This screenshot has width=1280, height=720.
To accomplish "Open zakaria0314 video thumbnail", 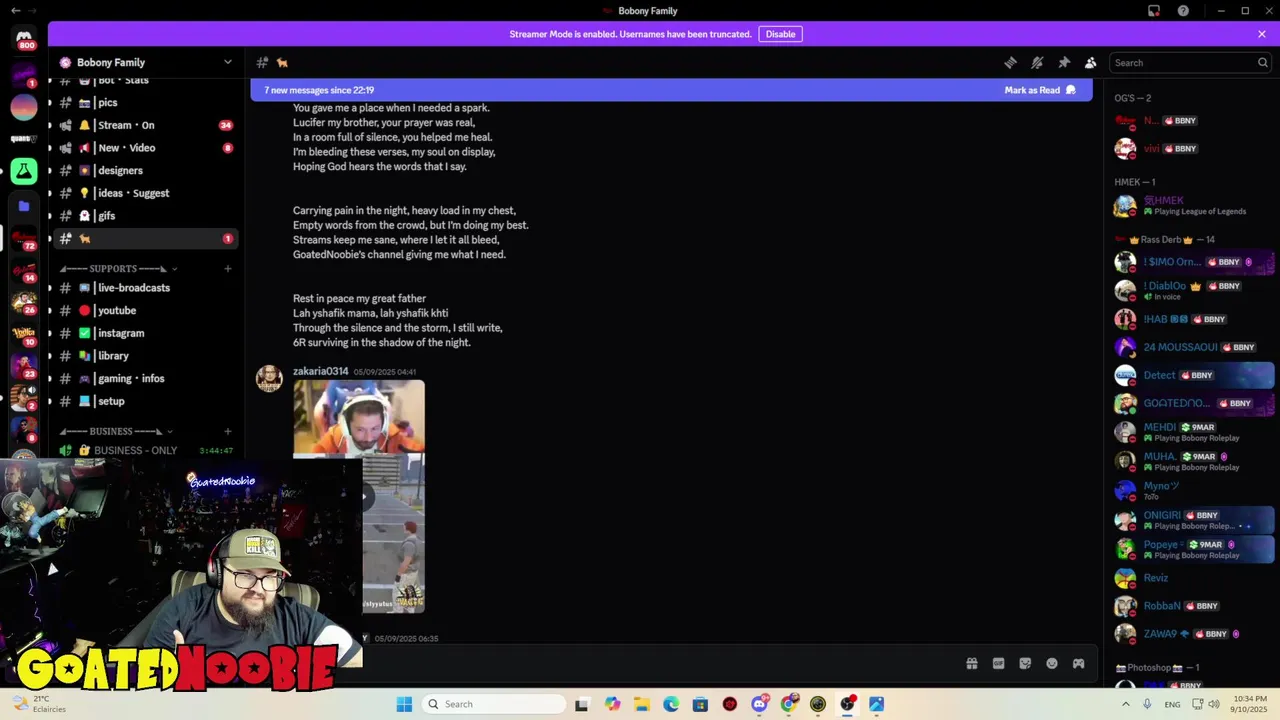I will 359,496.
